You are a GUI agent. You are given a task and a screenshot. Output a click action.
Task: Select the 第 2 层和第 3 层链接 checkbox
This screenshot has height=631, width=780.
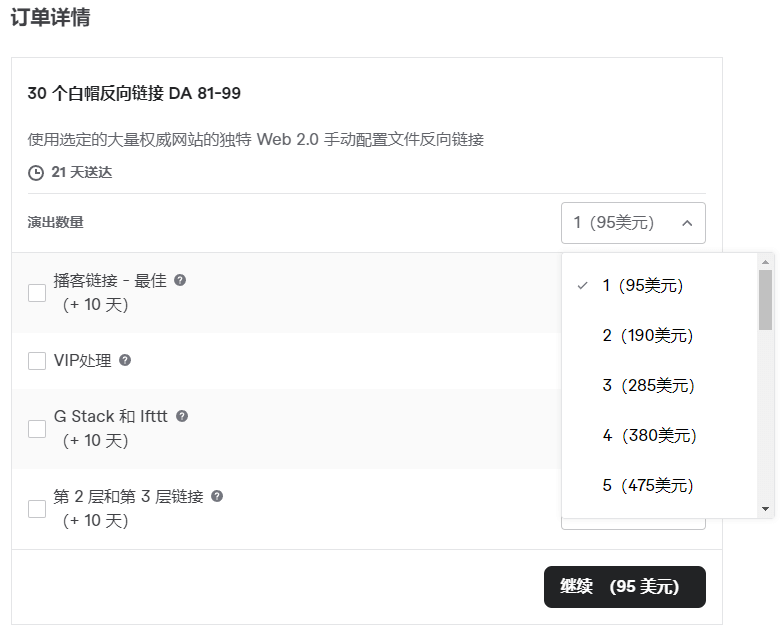coord(37,509)
